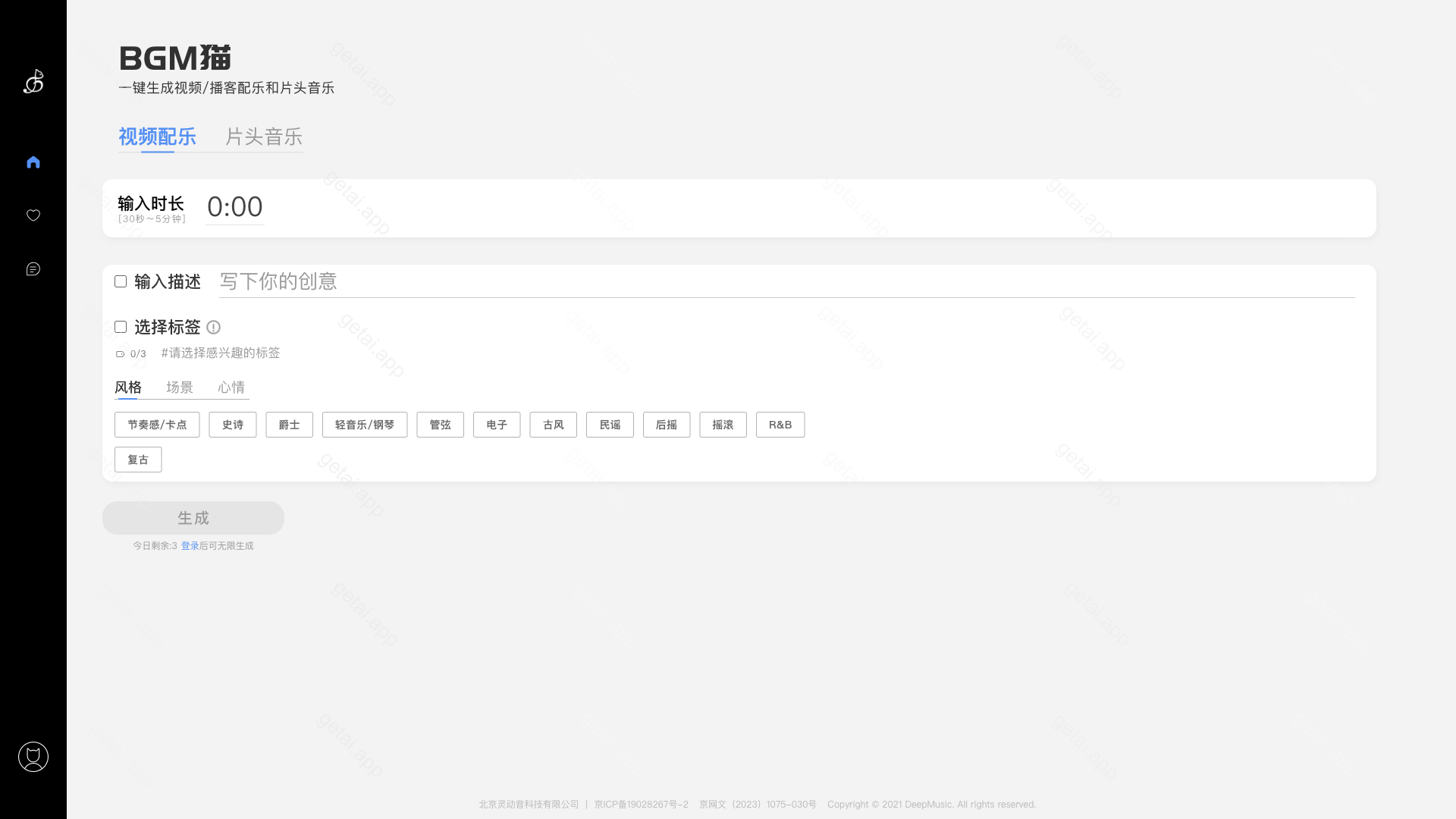Click the tag counter icon showing 0/3
The height and width of the screenshot is (819, 1456).
[120, 354]
